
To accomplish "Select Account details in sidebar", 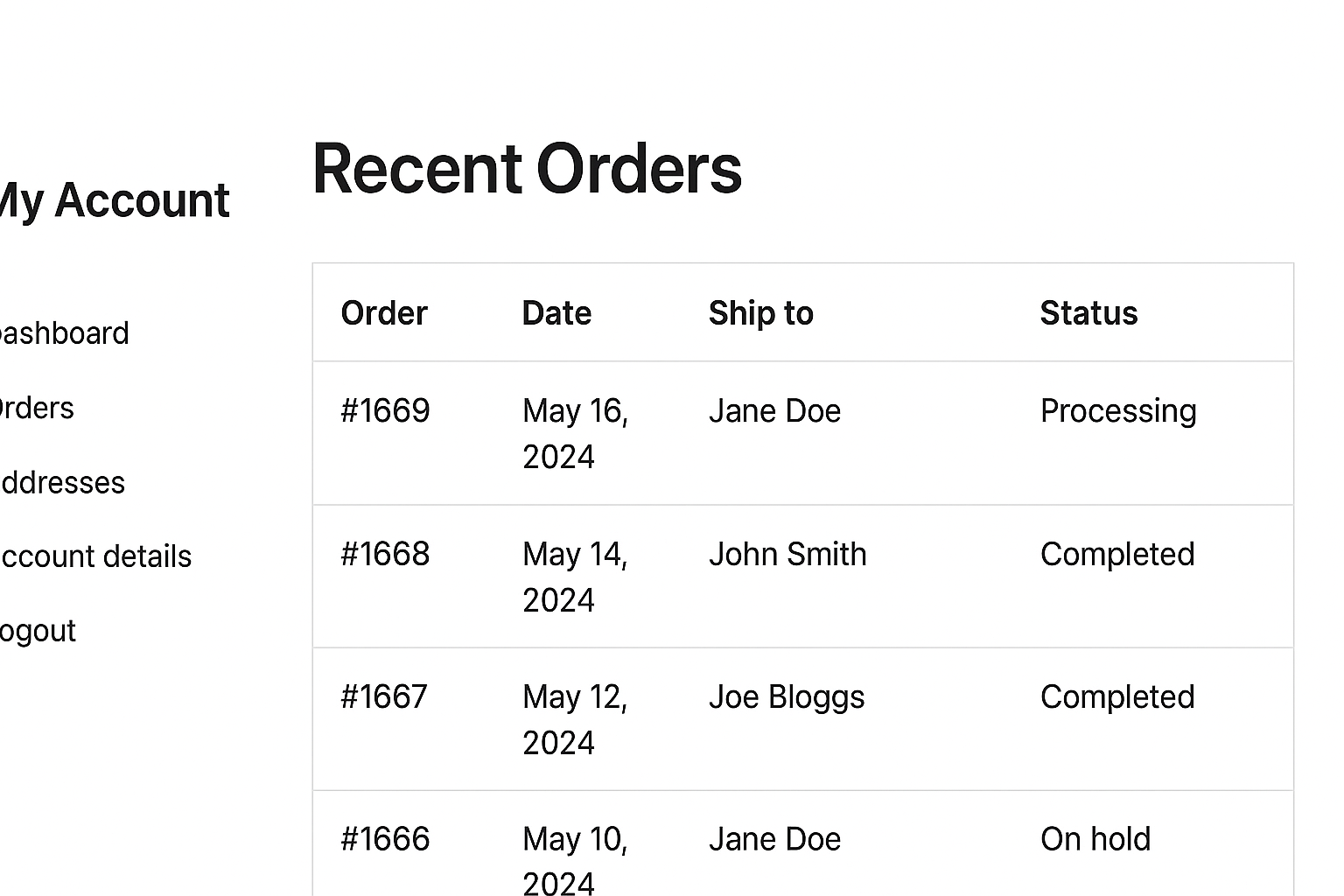I will [94, 556].
